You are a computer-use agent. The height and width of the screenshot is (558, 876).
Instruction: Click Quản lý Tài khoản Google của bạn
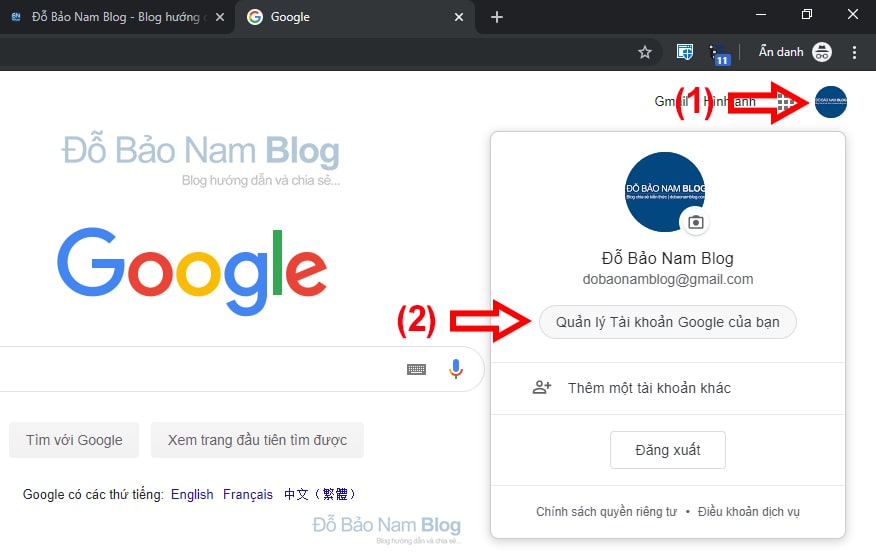[668, 322]
